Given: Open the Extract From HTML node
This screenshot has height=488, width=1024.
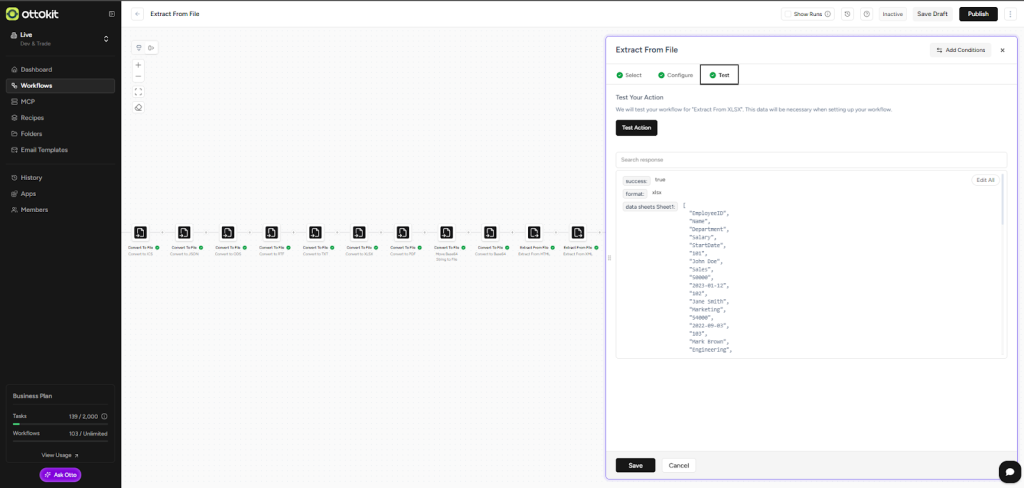Looking at the screenshot, I should click(x=534, y=232).
